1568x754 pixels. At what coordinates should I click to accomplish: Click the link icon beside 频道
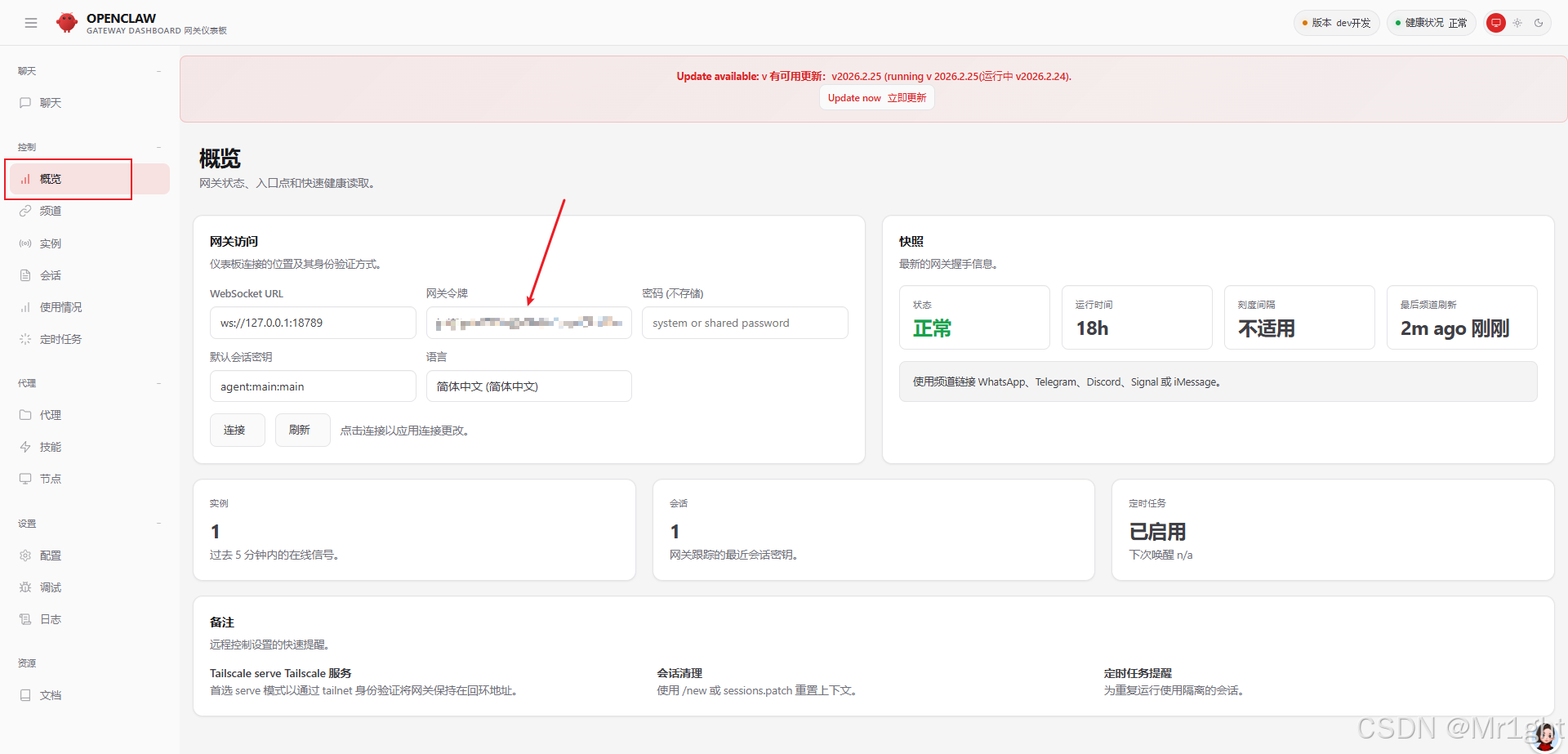pyautogui.click(x=25, y=211)
